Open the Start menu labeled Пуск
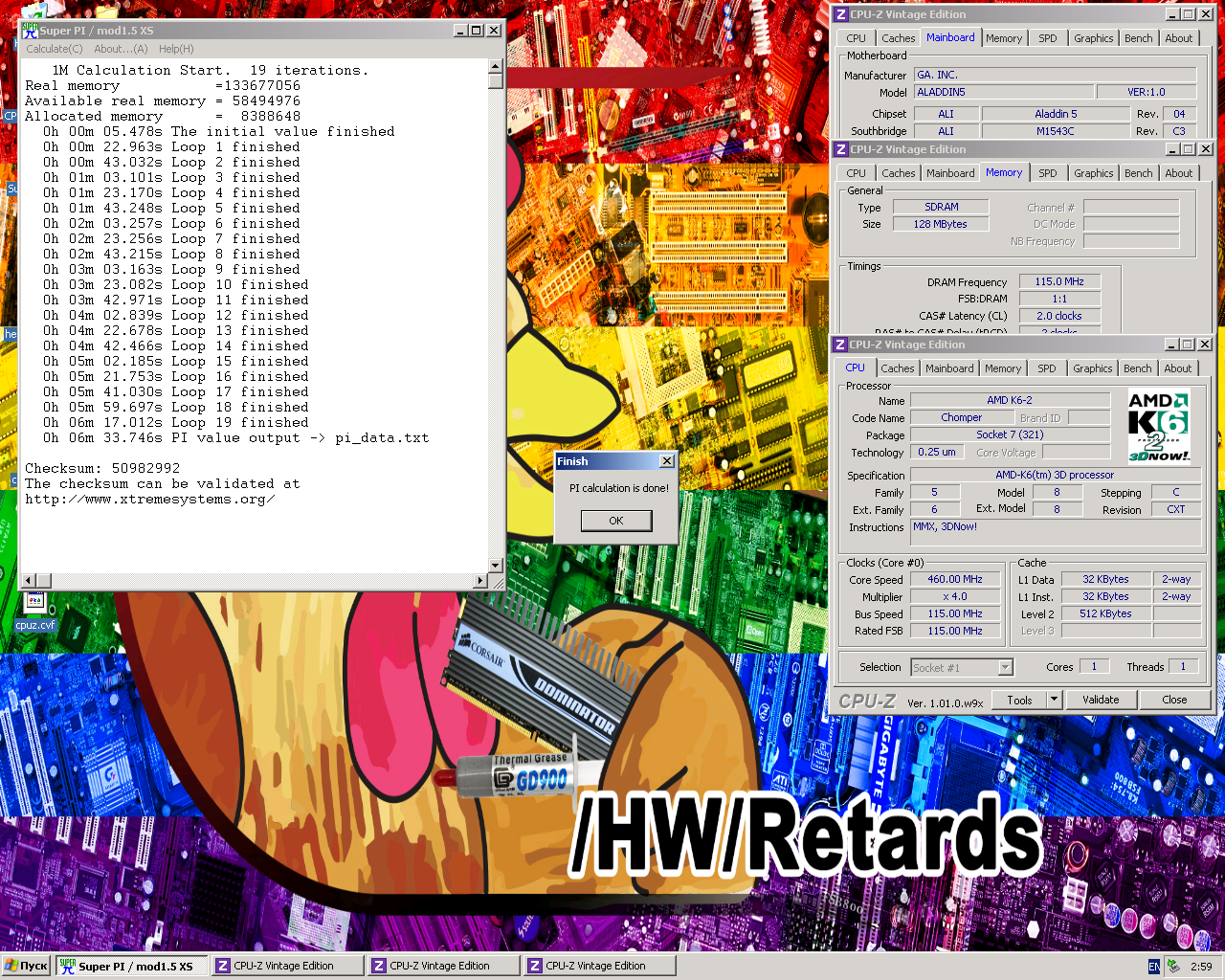The image size is (1225, 980). pos(26,966)
